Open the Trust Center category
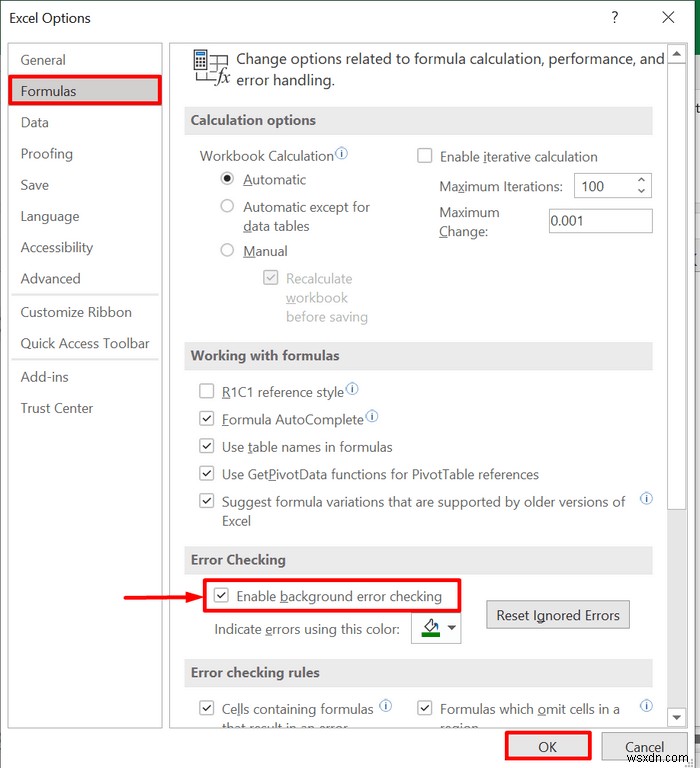This screenshot has height=768, width=700. (x=85, y=408)
